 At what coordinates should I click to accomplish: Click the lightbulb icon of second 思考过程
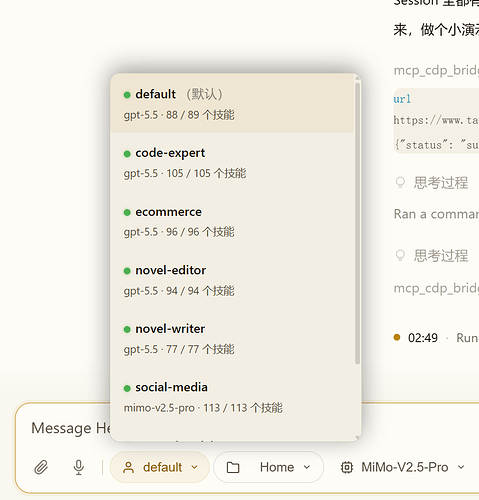tap(400, 256)
